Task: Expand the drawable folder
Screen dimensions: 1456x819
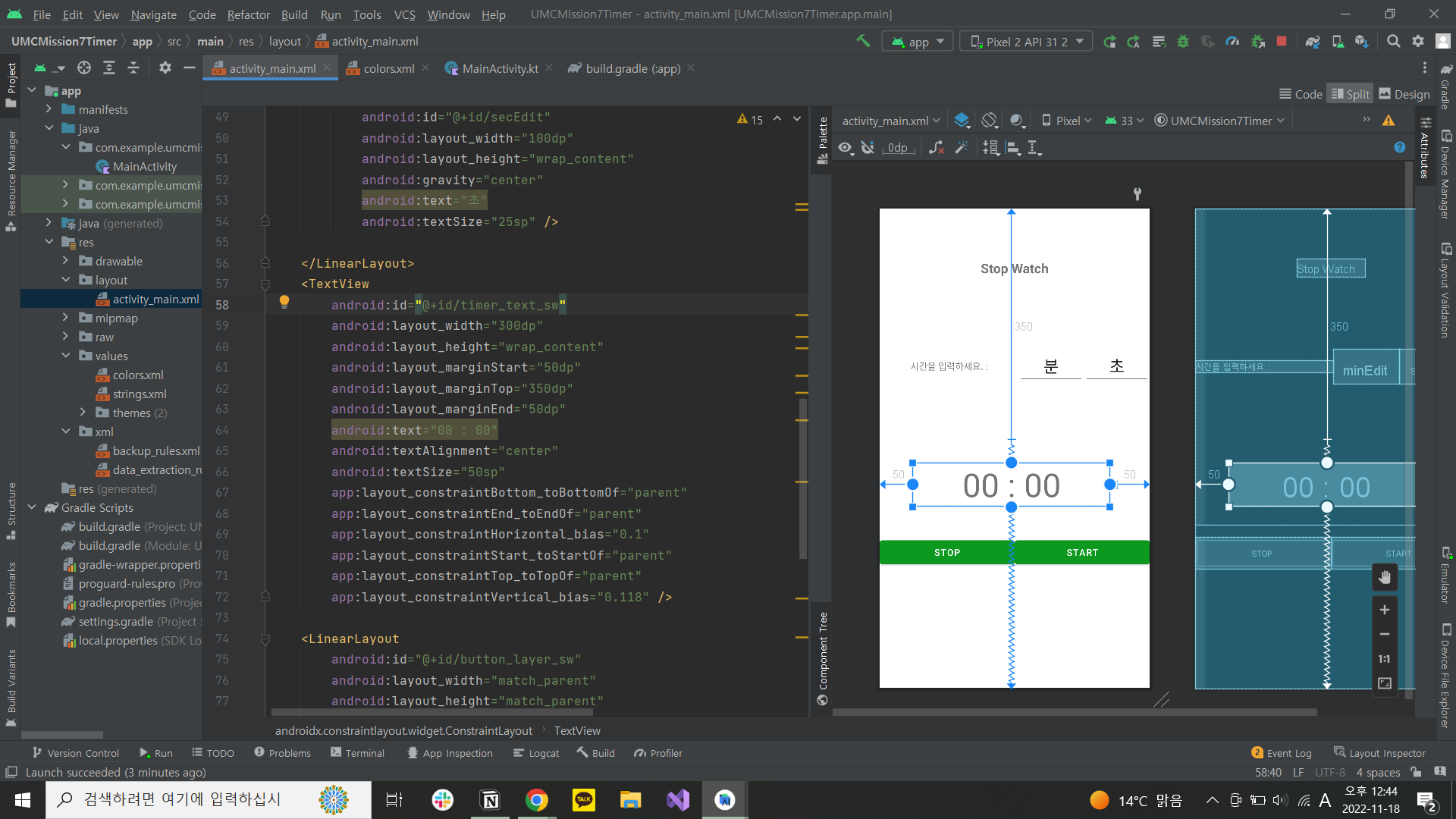Action: tap(65, 261)
